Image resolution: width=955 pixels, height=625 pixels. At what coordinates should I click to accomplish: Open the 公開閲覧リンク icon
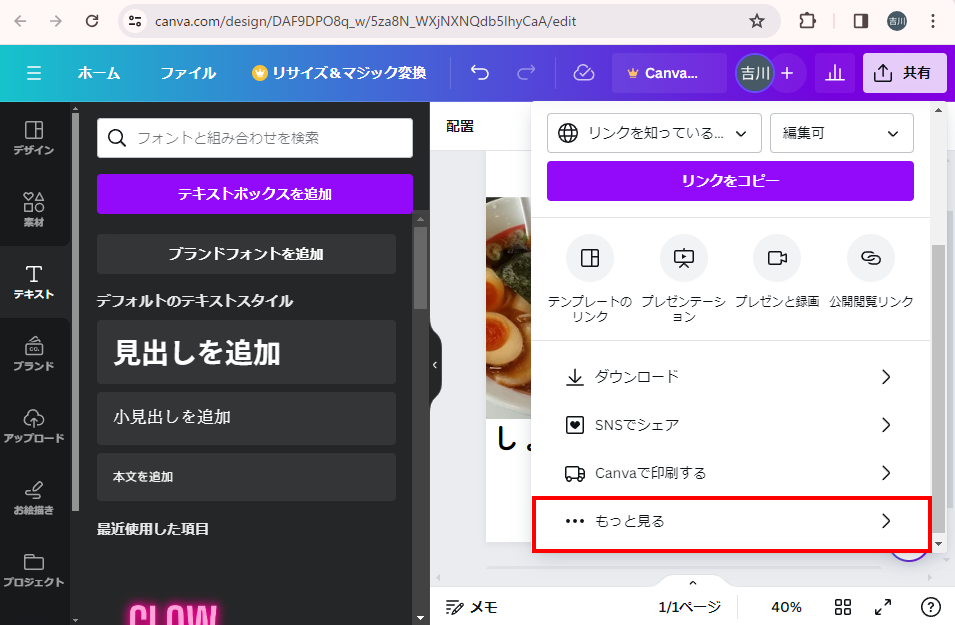[870, 258]
